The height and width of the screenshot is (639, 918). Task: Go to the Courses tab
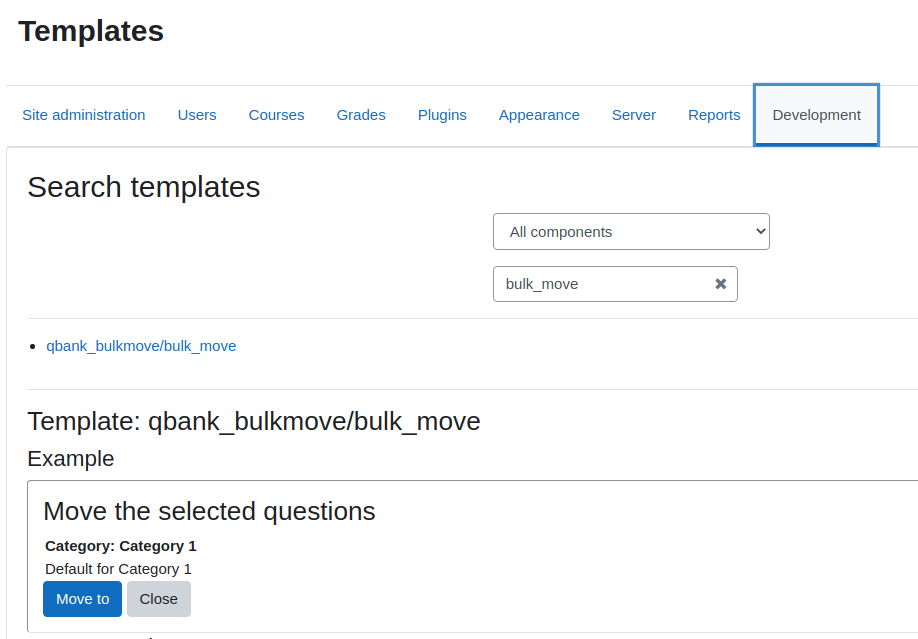[x=276, y=115]
